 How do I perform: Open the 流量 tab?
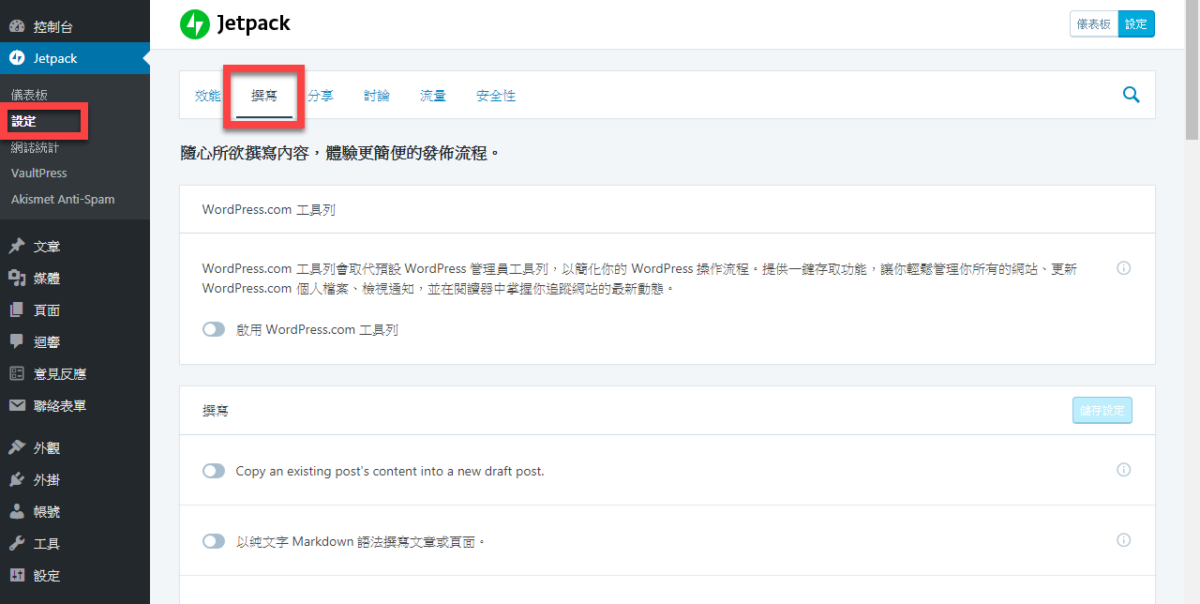(433, 96)
